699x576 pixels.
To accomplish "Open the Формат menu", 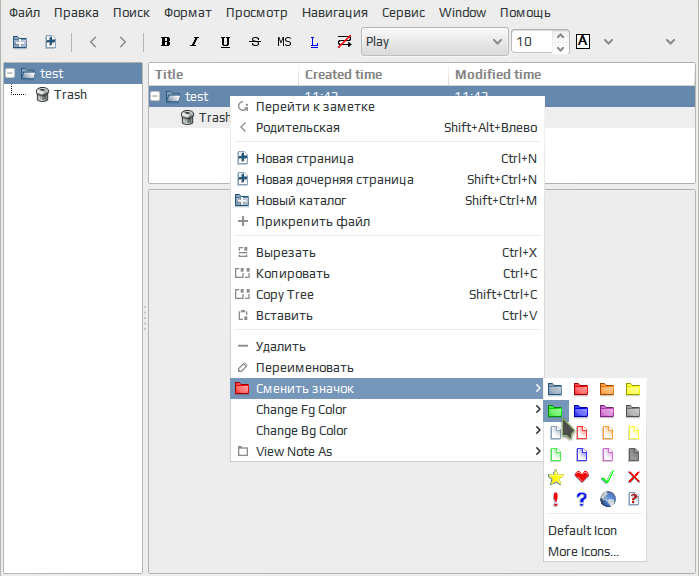I will [188, 13].
